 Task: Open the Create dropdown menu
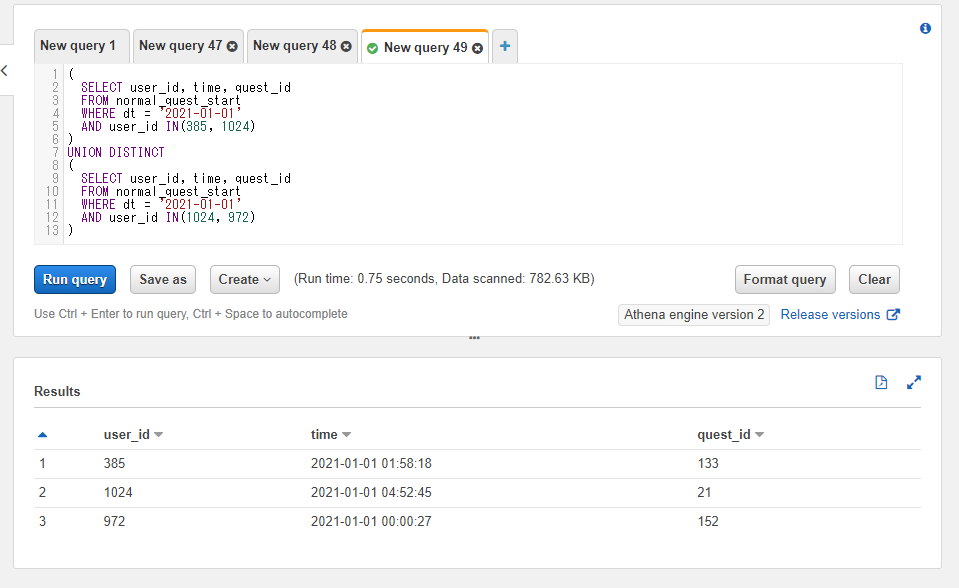tap(245, 280)
